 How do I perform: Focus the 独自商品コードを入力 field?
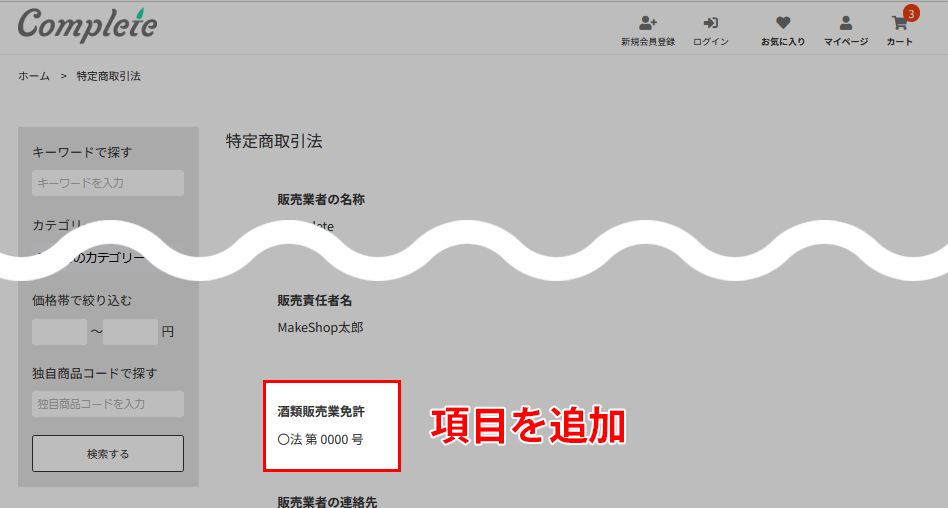click(108, 404)
